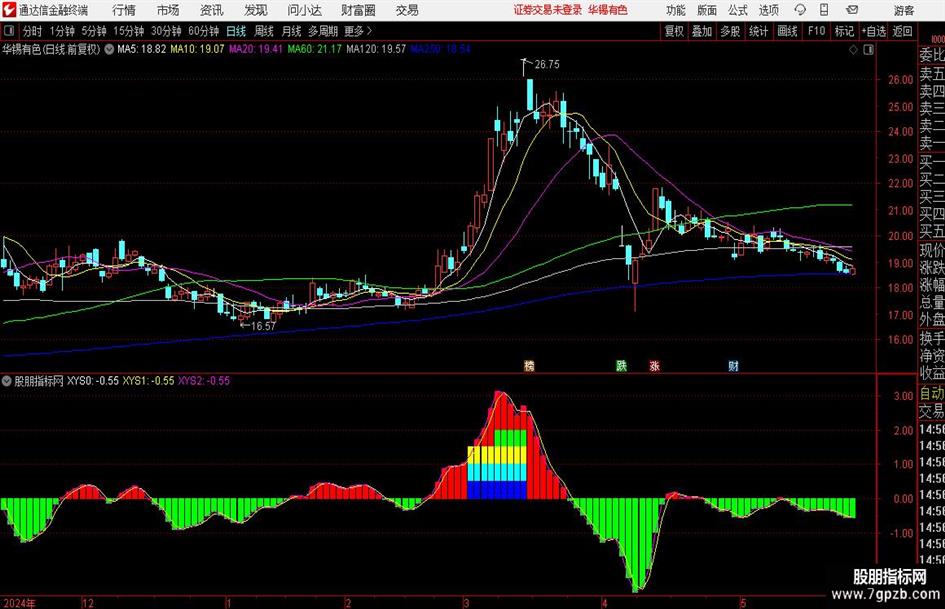The height and width of the screenshot is (609, 945).
Task: Click the MA5: 18.82 value label
Action: click(x=141, y=49)
